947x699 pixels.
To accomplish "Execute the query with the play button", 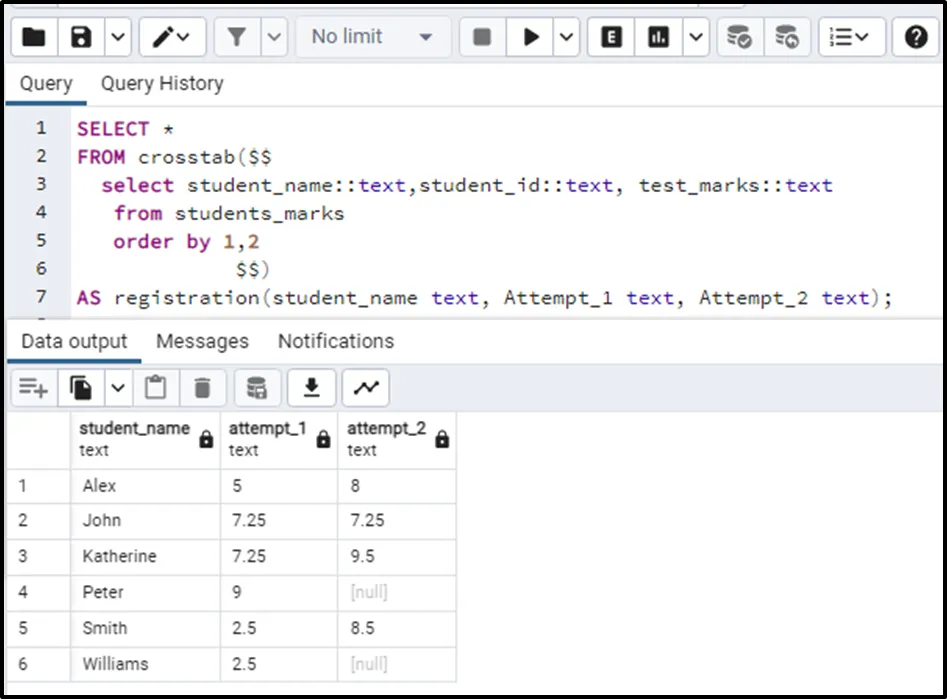I will [x=531, y=37].
